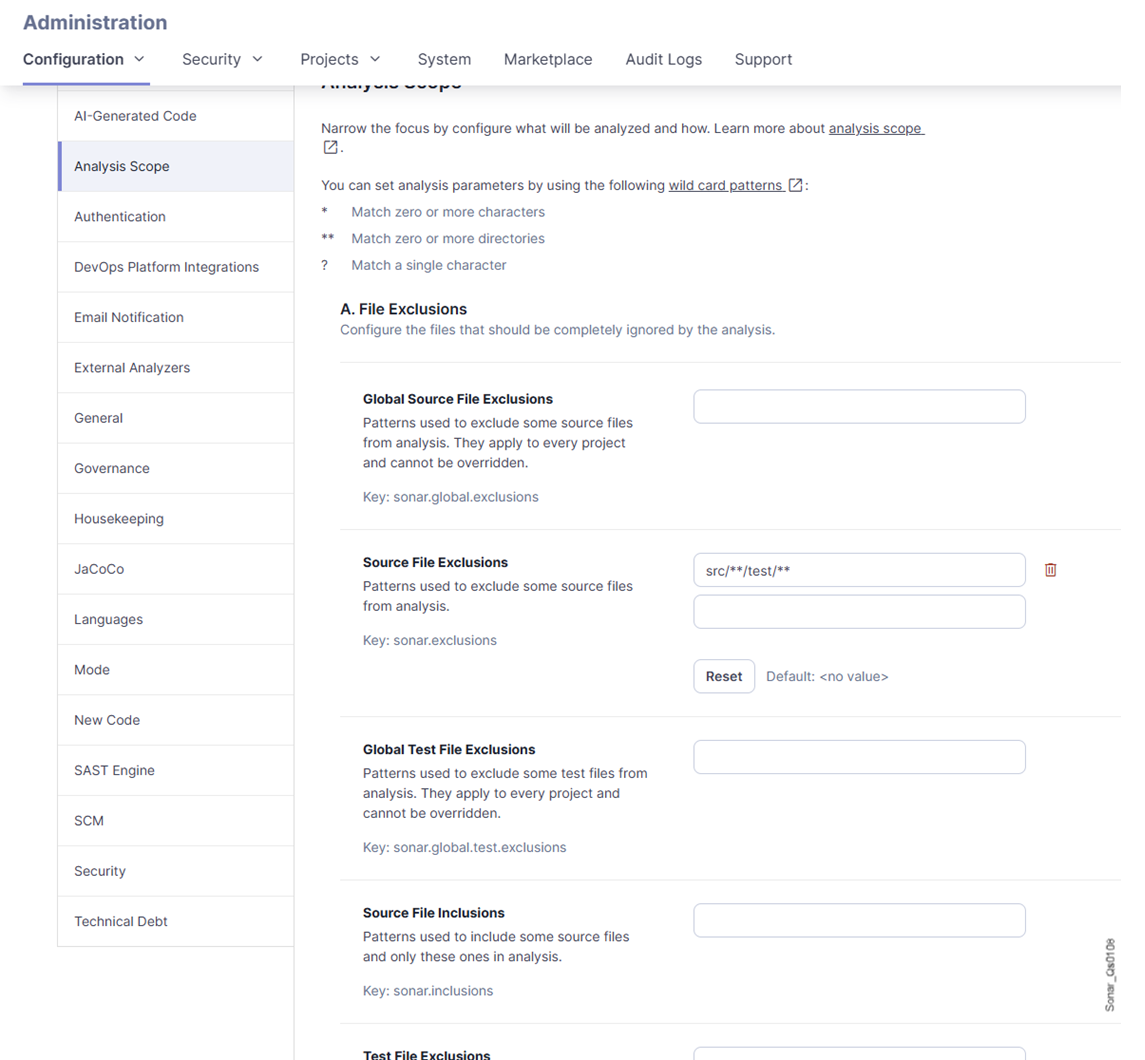Expand the Configuration dropdown menu
Viewport: 1145px width, 1060px height.
click(85, 59)
